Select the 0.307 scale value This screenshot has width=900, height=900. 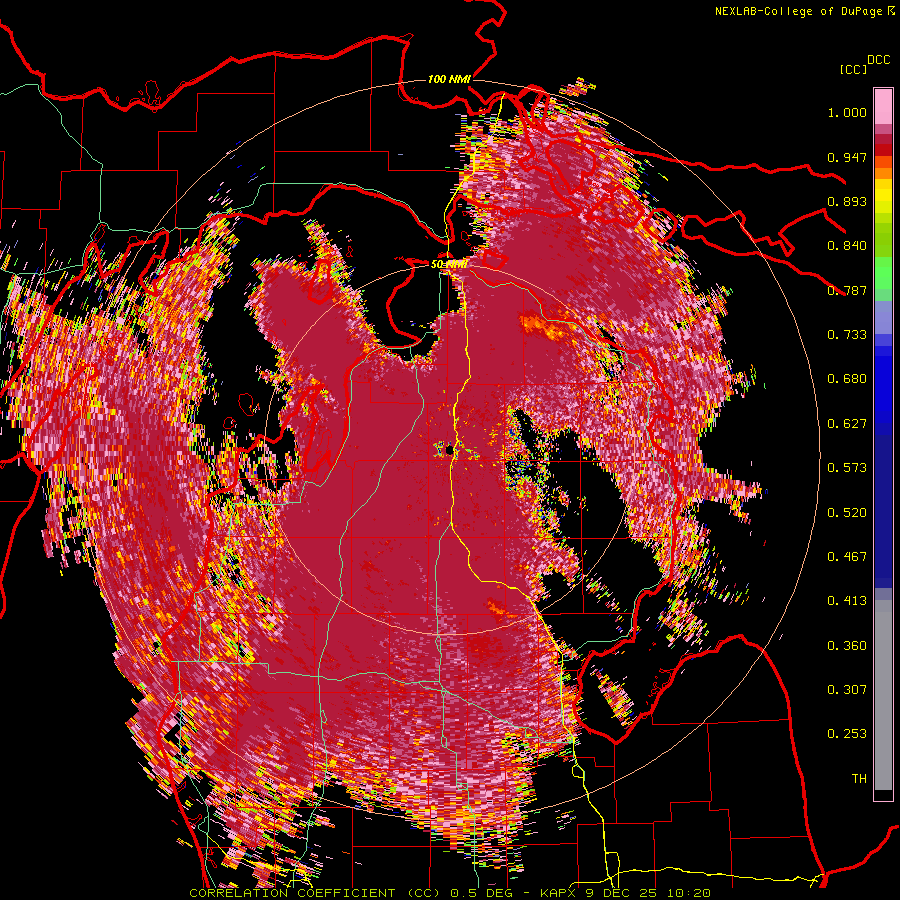click(x=847, y=690)
